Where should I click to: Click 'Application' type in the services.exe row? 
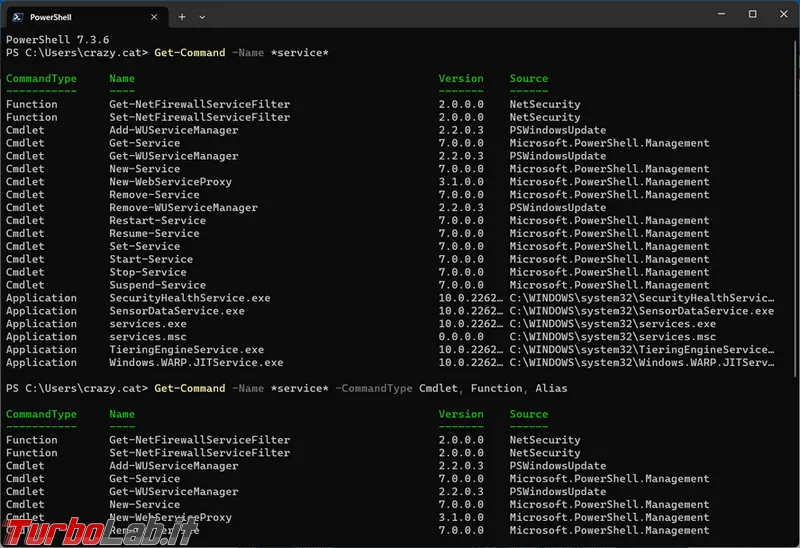click(x=41, y=323)
